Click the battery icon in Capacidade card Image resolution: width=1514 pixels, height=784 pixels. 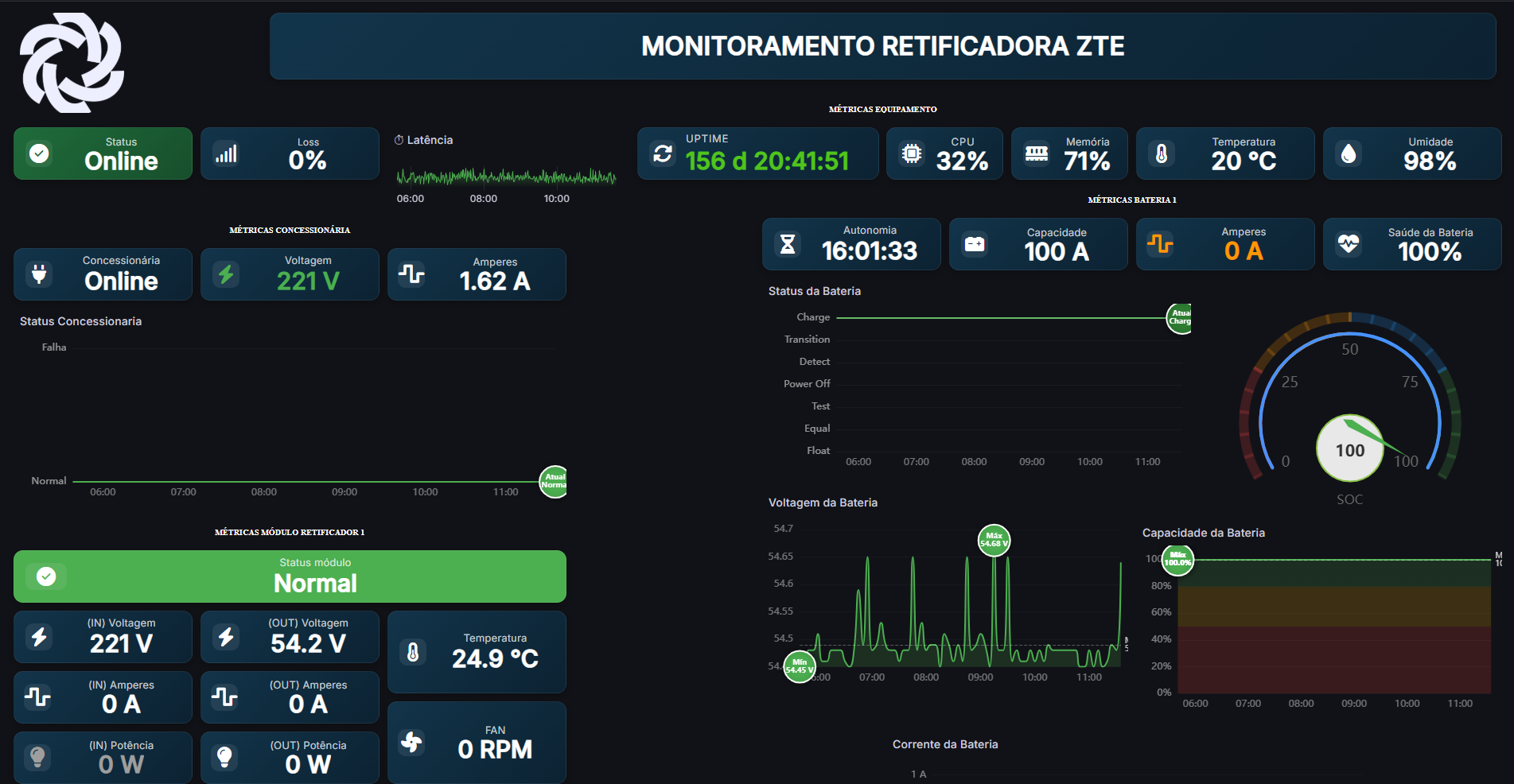975,244
